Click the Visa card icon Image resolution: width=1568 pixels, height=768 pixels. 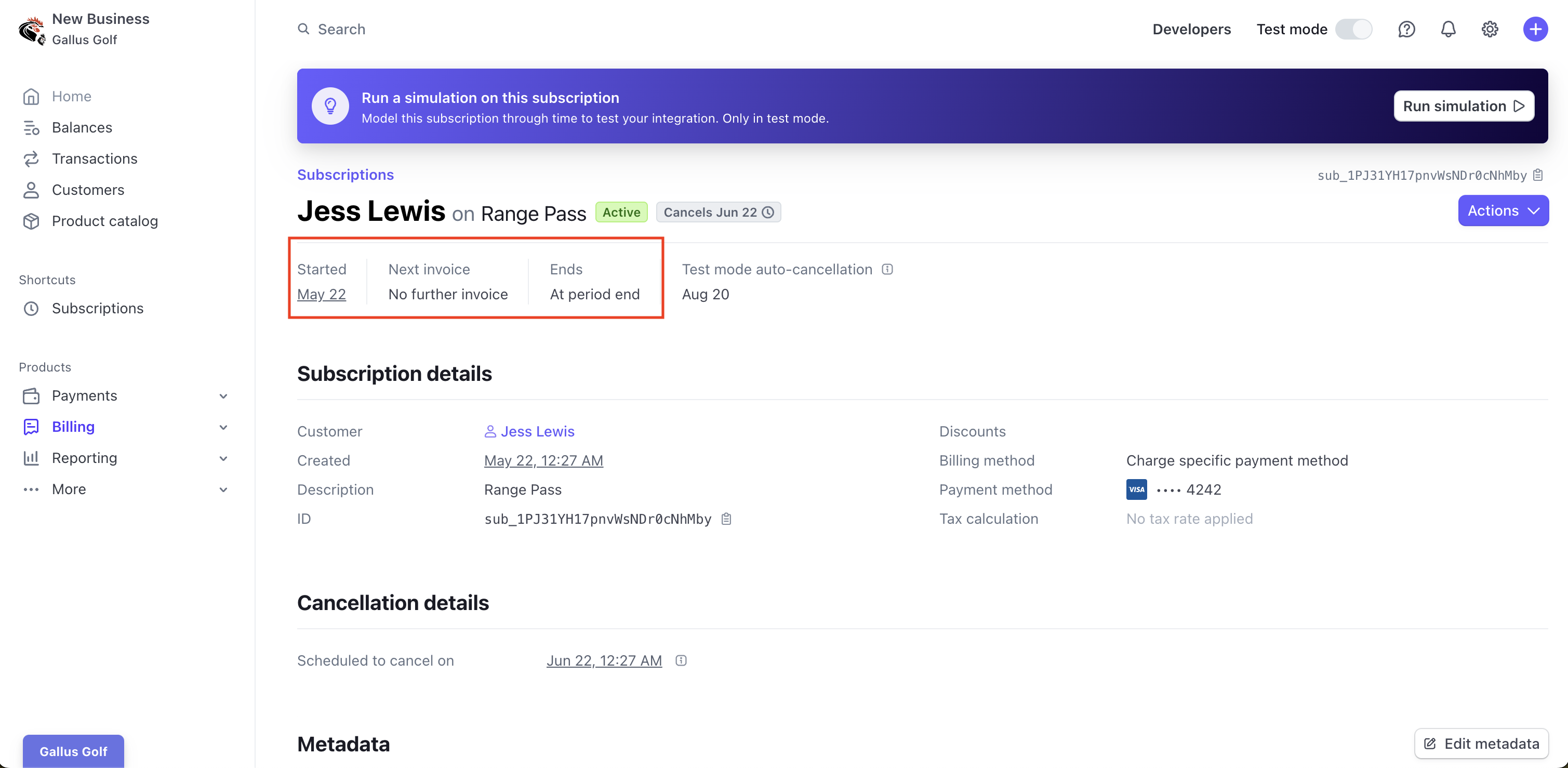click(1136, 490)
